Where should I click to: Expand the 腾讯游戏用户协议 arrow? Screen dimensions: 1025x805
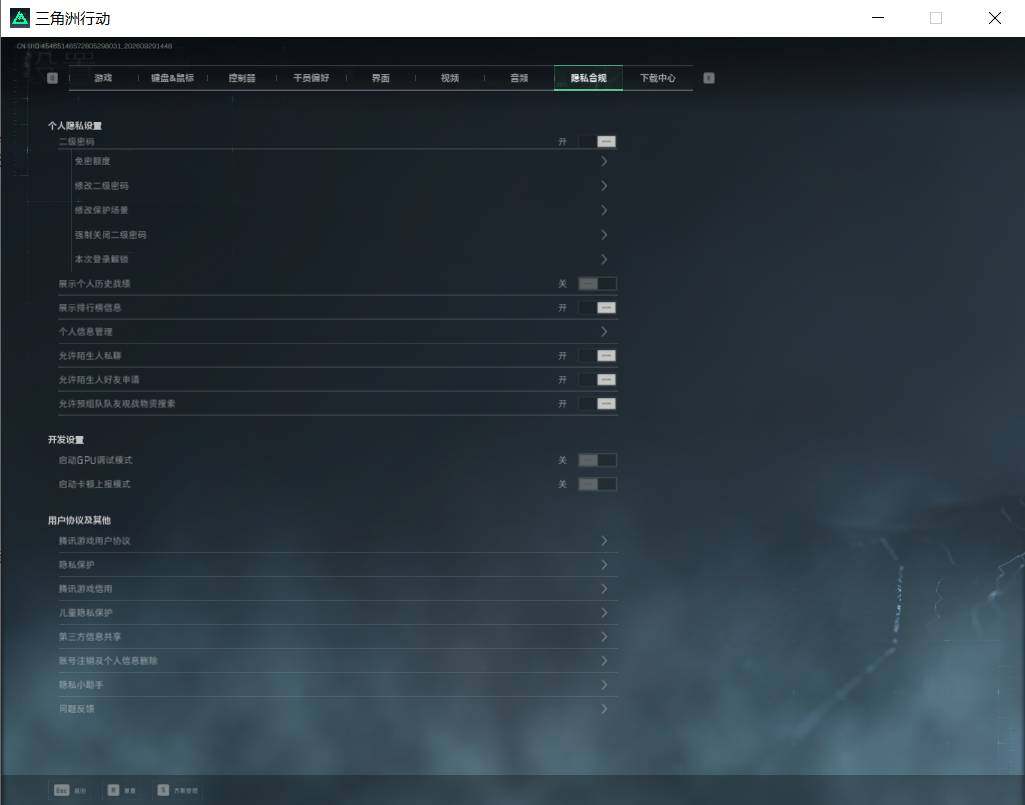click(x=604, y=541)
